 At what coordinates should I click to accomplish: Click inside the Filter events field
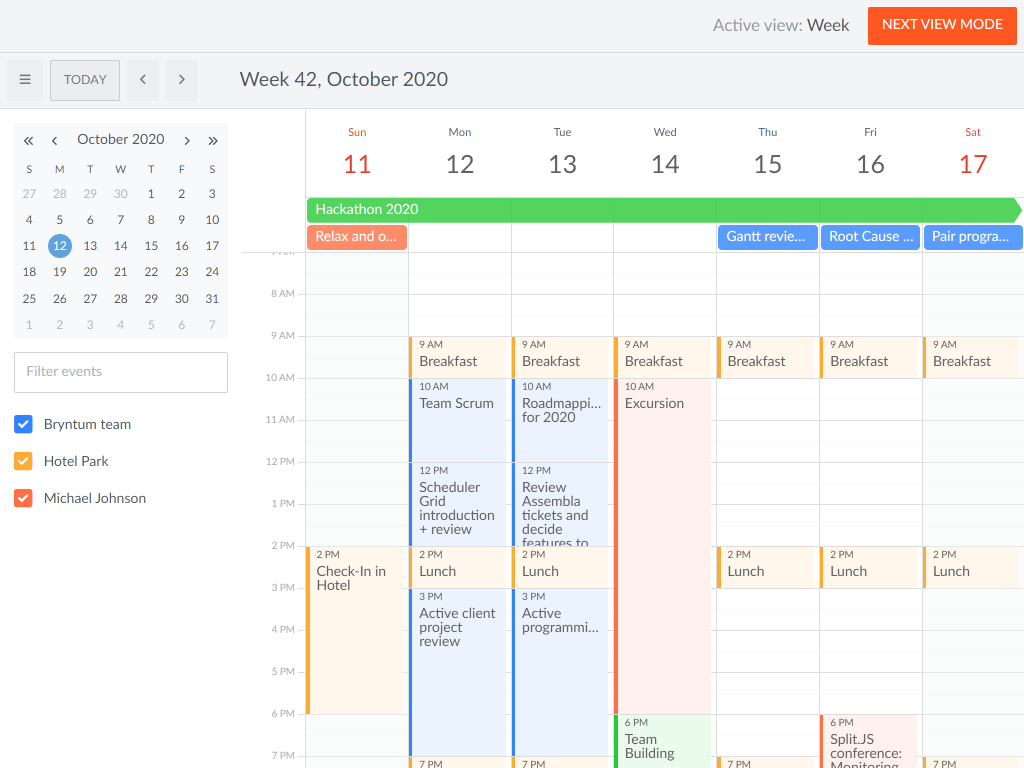(120, 372)
